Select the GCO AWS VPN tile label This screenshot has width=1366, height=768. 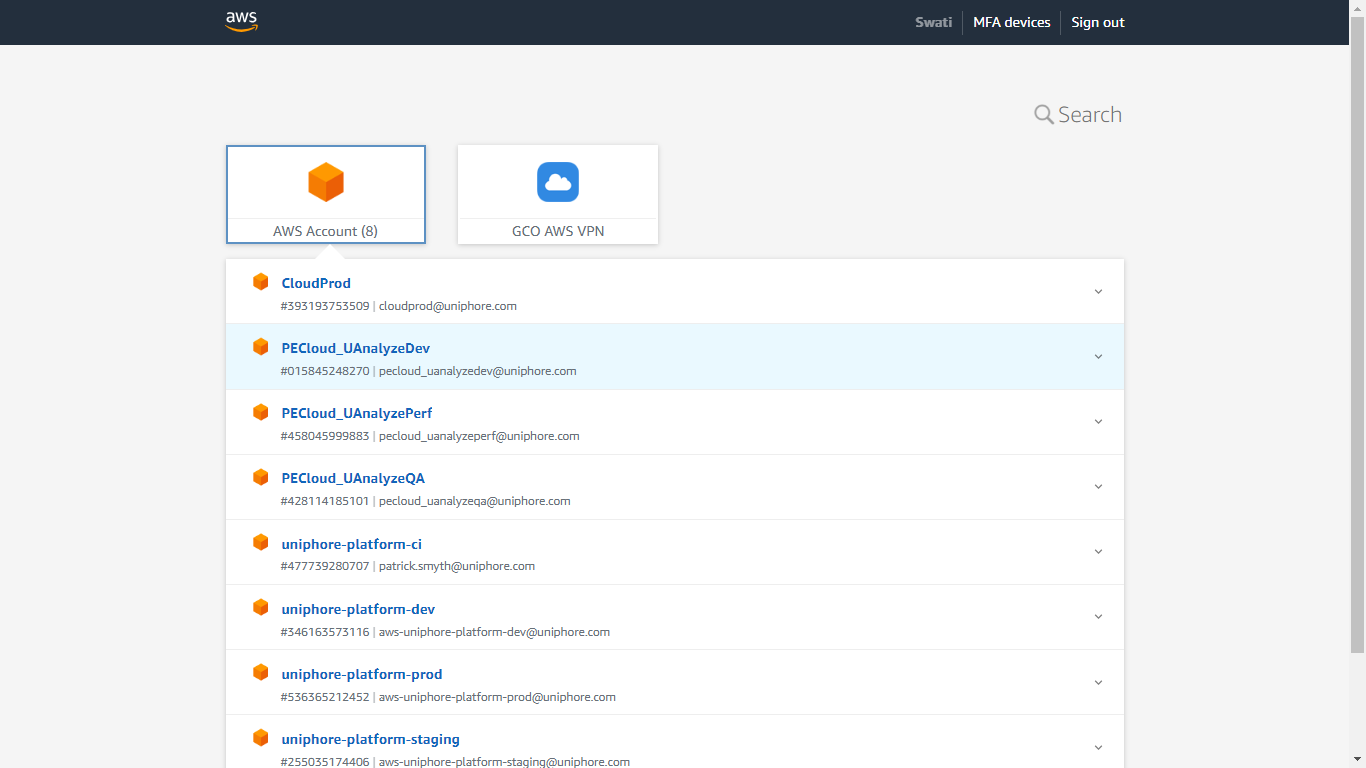(558, 231)
